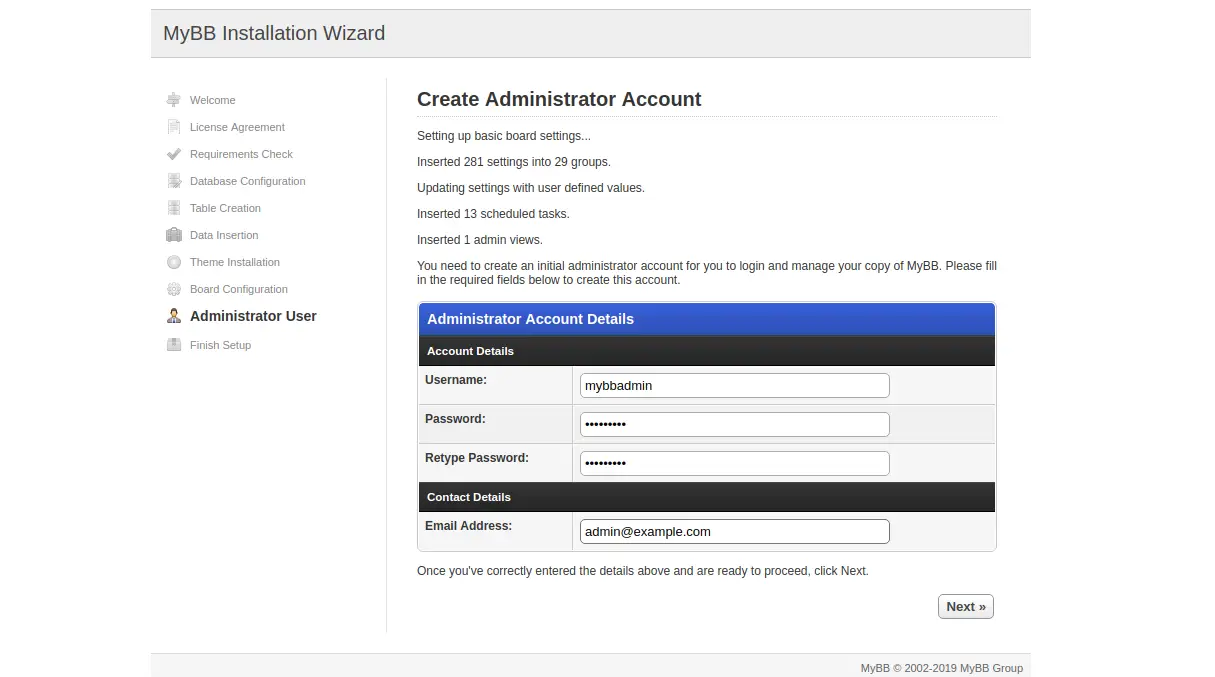Click the Password: field label
Image resolution: width=1215 pixels, height=677 pixels.
tap(455, 419)
